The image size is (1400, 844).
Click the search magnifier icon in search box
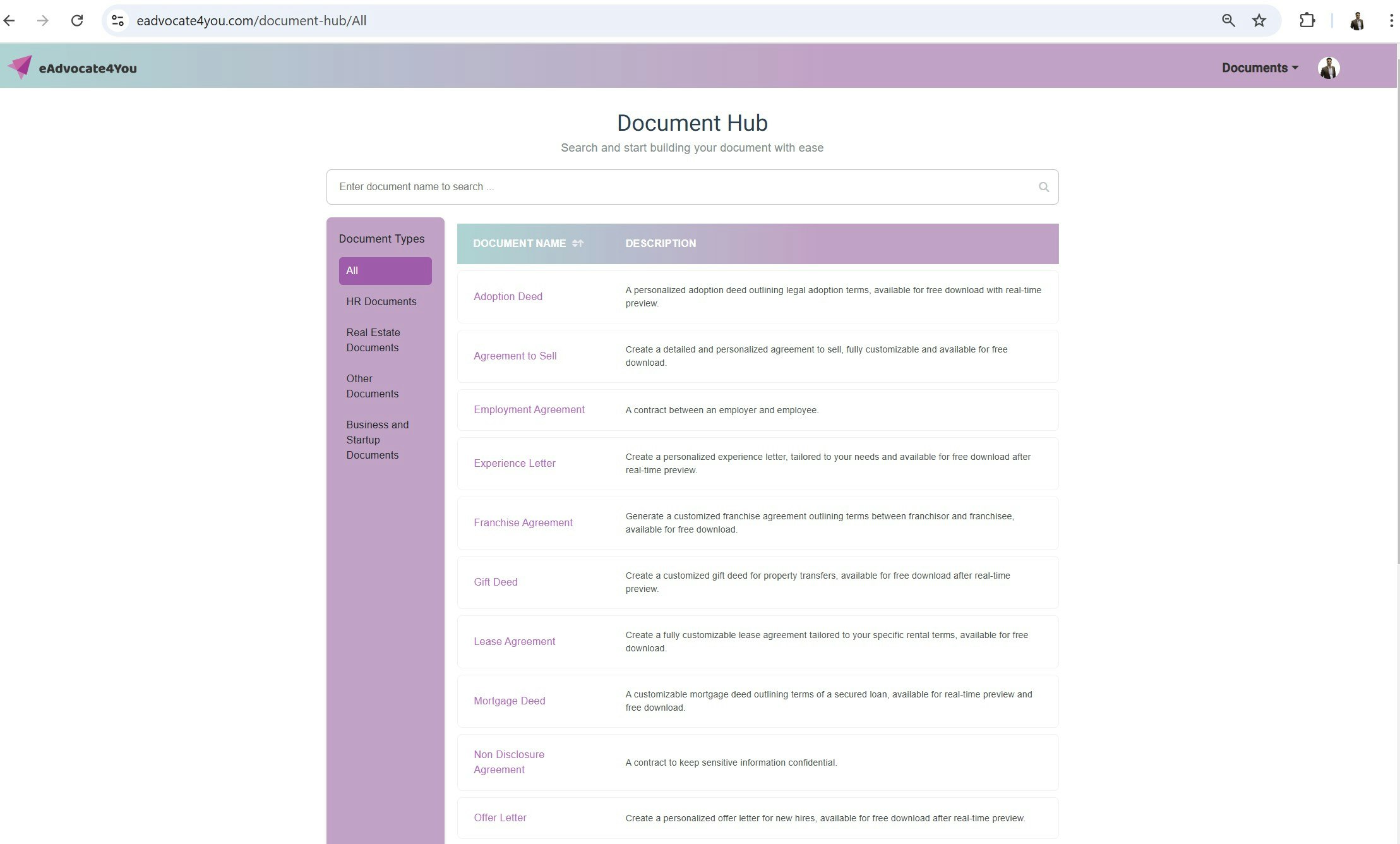point(1043,187)
